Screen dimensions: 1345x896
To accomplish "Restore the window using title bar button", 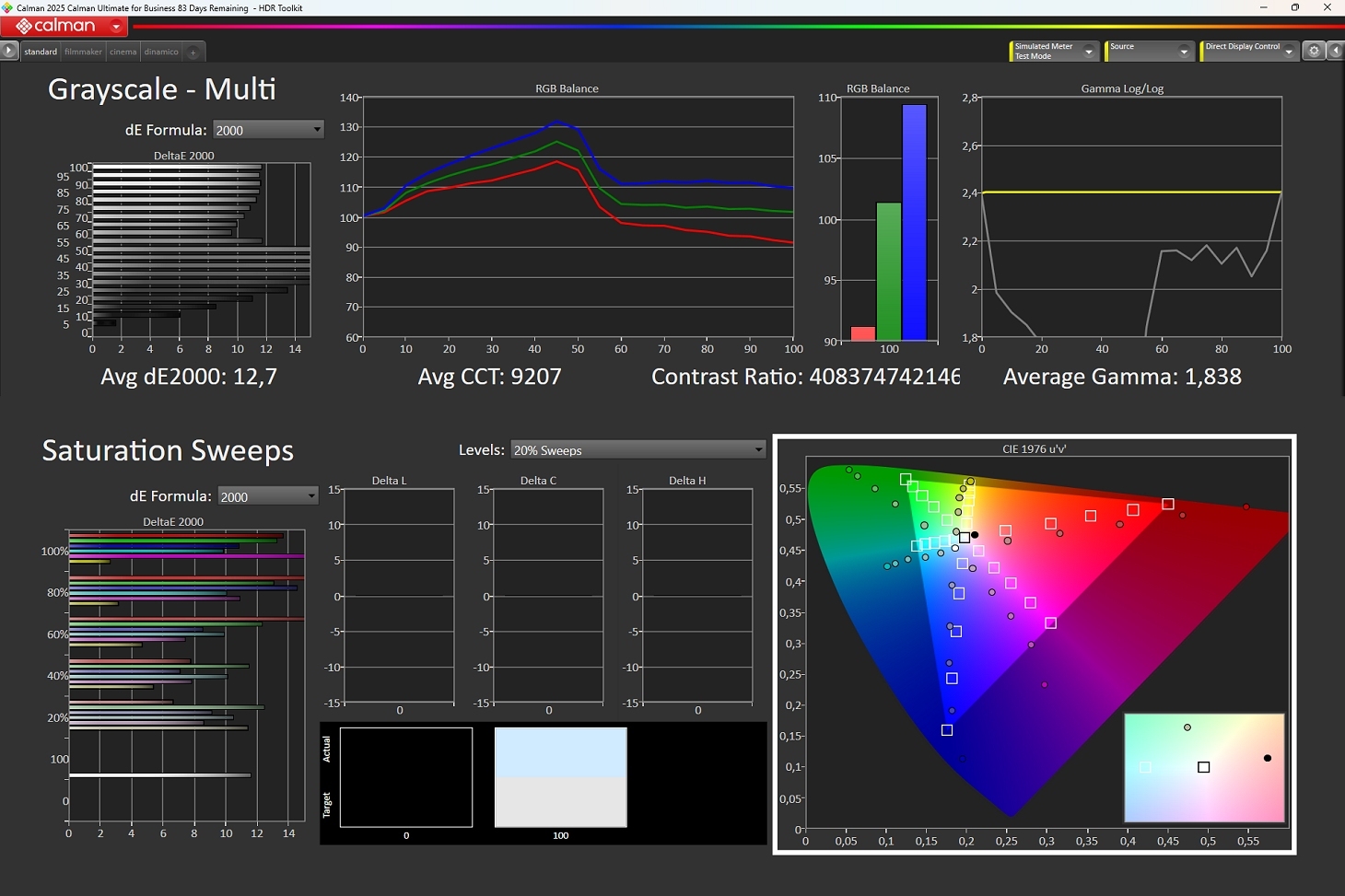I will (x=1294, y=8).
